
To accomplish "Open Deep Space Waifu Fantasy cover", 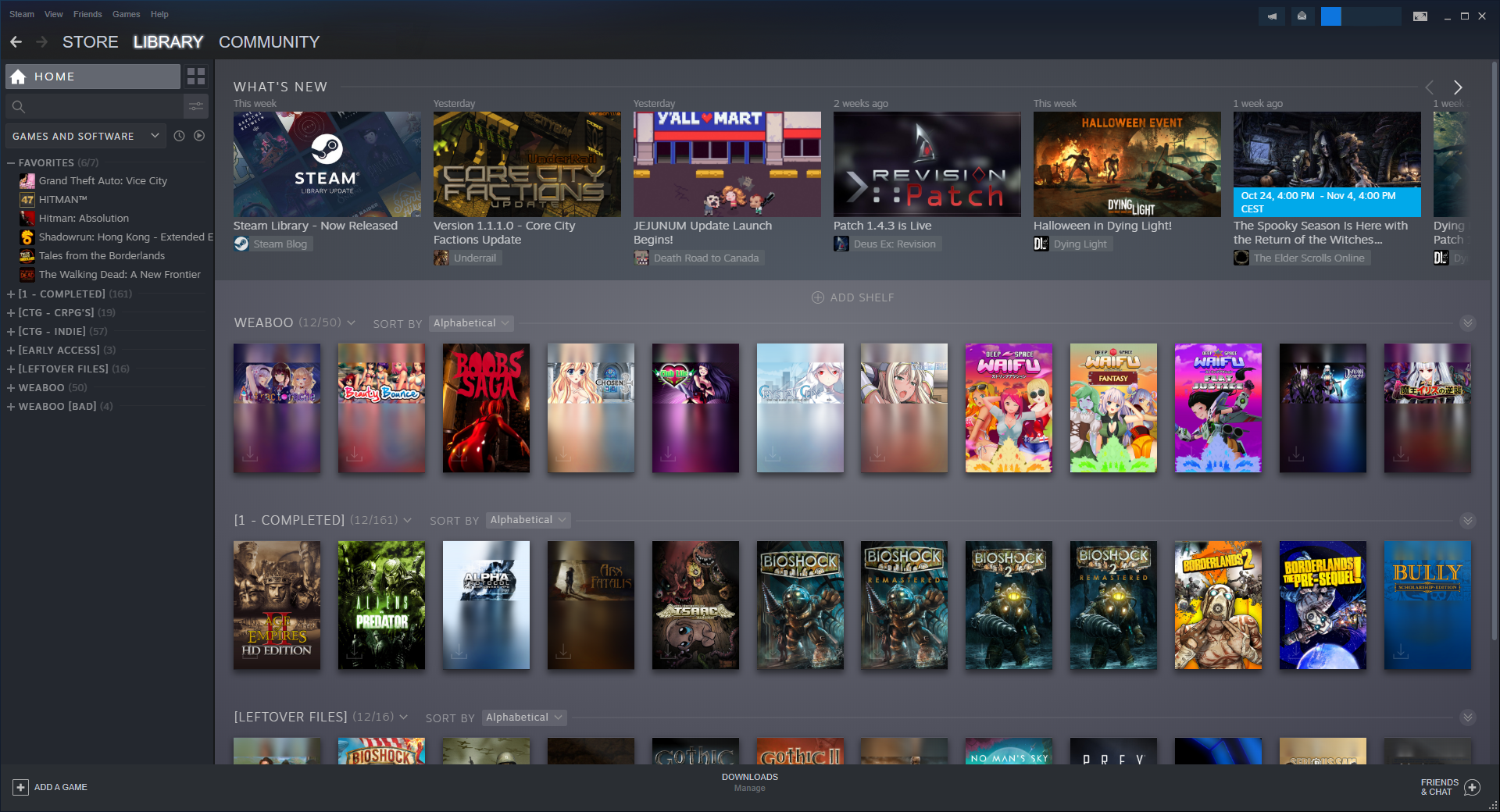I will click(x=1113, y=408).
